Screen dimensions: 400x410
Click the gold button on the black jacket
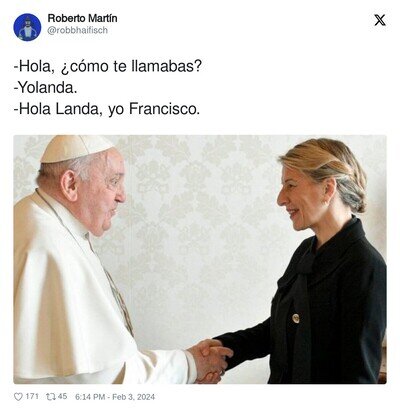[296, 318]
